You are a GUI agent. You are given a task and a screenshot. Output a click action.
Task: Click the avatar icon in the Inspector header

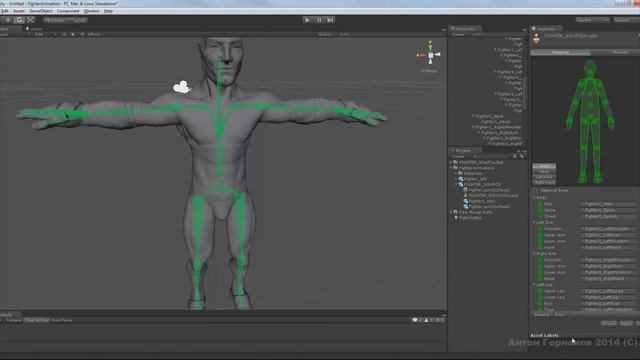tap(536, 39)
